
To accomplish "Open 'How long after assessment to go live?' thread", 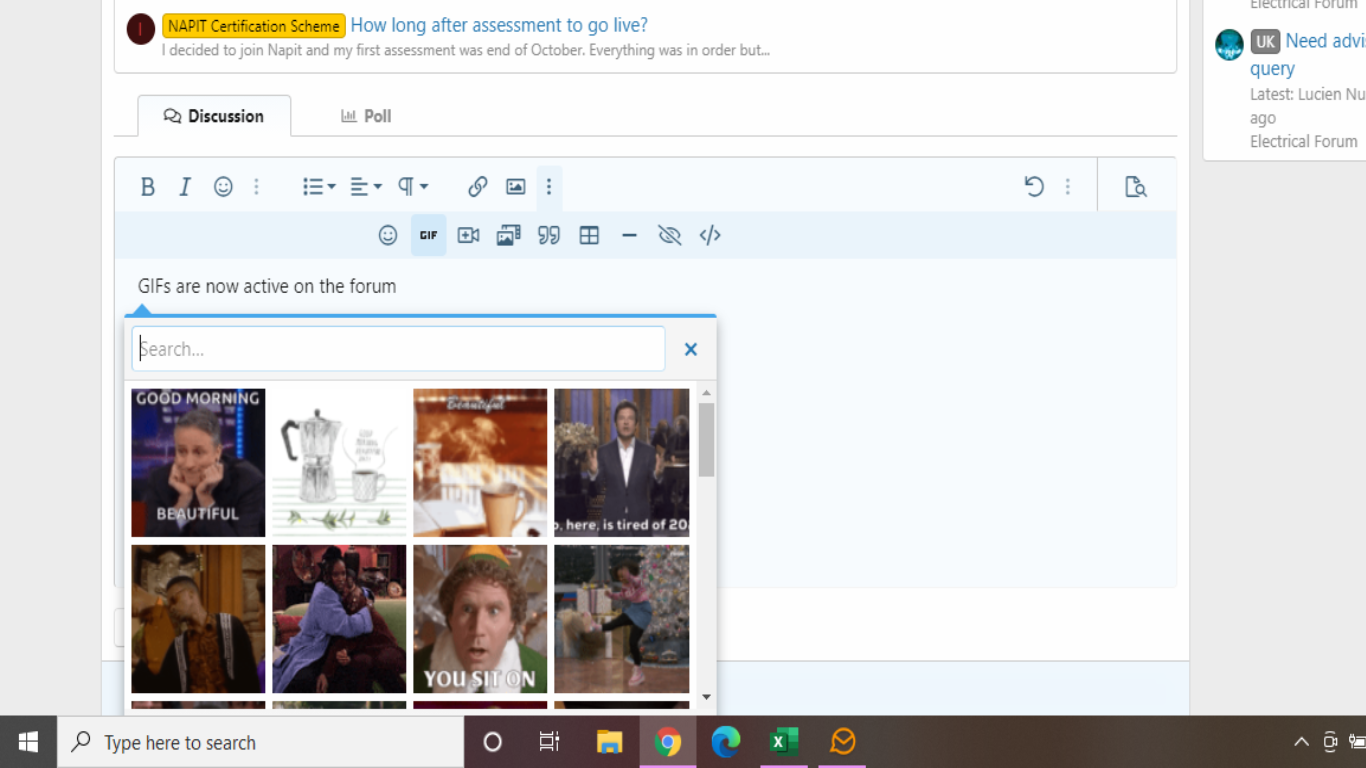I will (x=499, y=25).
